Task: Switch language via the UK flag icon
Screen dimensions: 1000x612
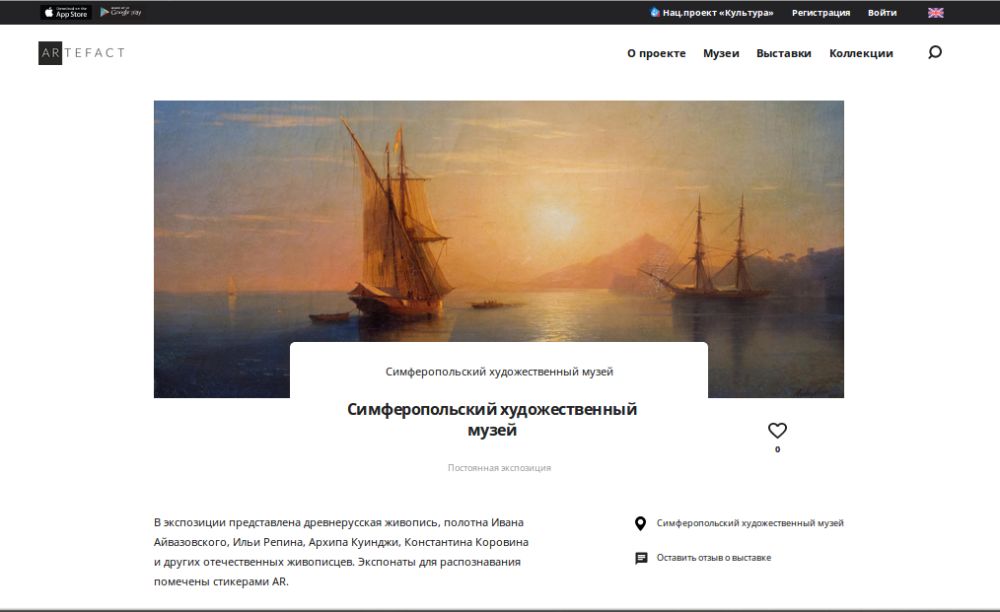Action: (x=936, y=13)
